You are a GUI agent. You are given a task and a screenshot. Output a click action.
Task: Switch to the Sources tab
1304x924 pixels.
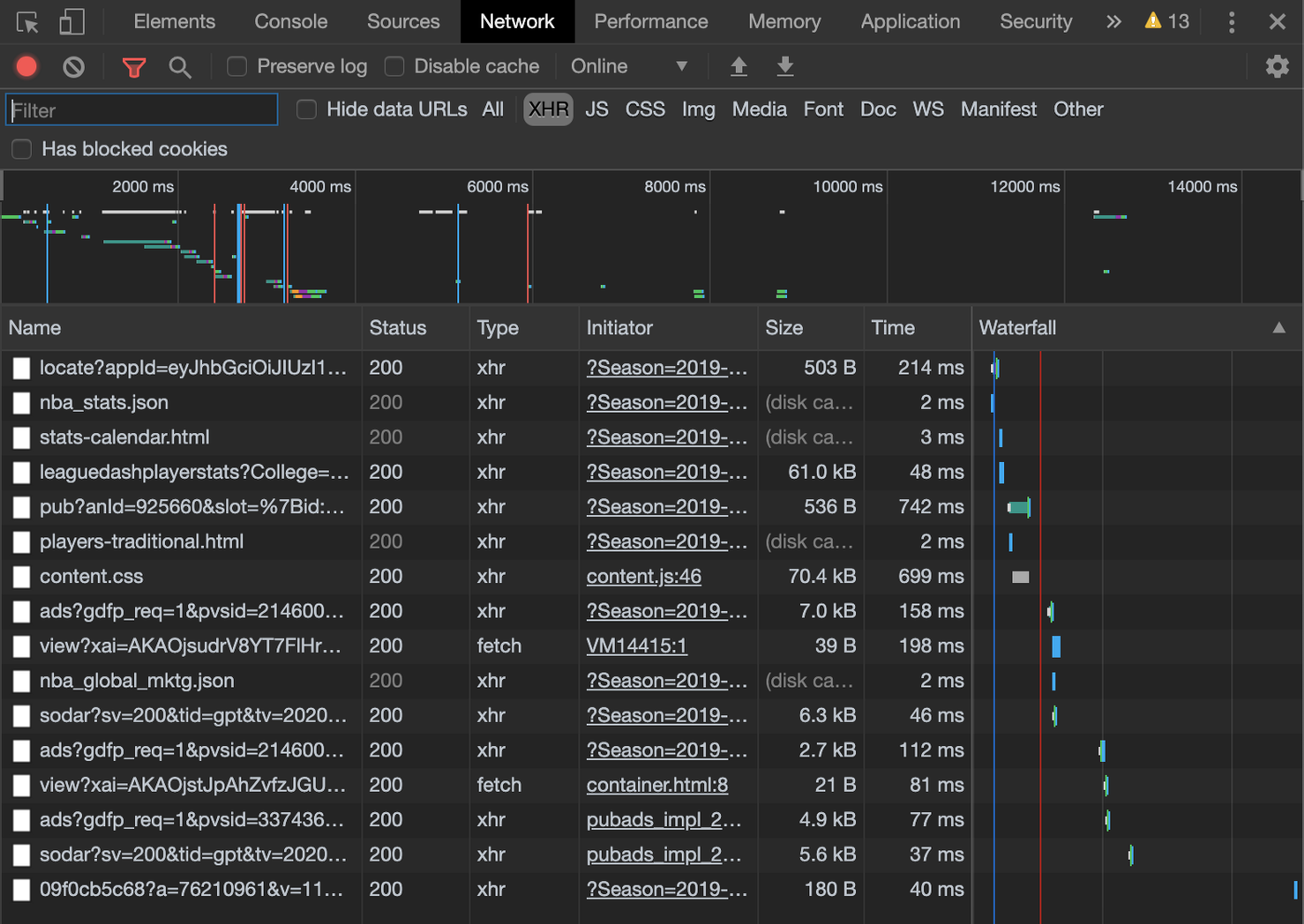(x=403, y=21)
